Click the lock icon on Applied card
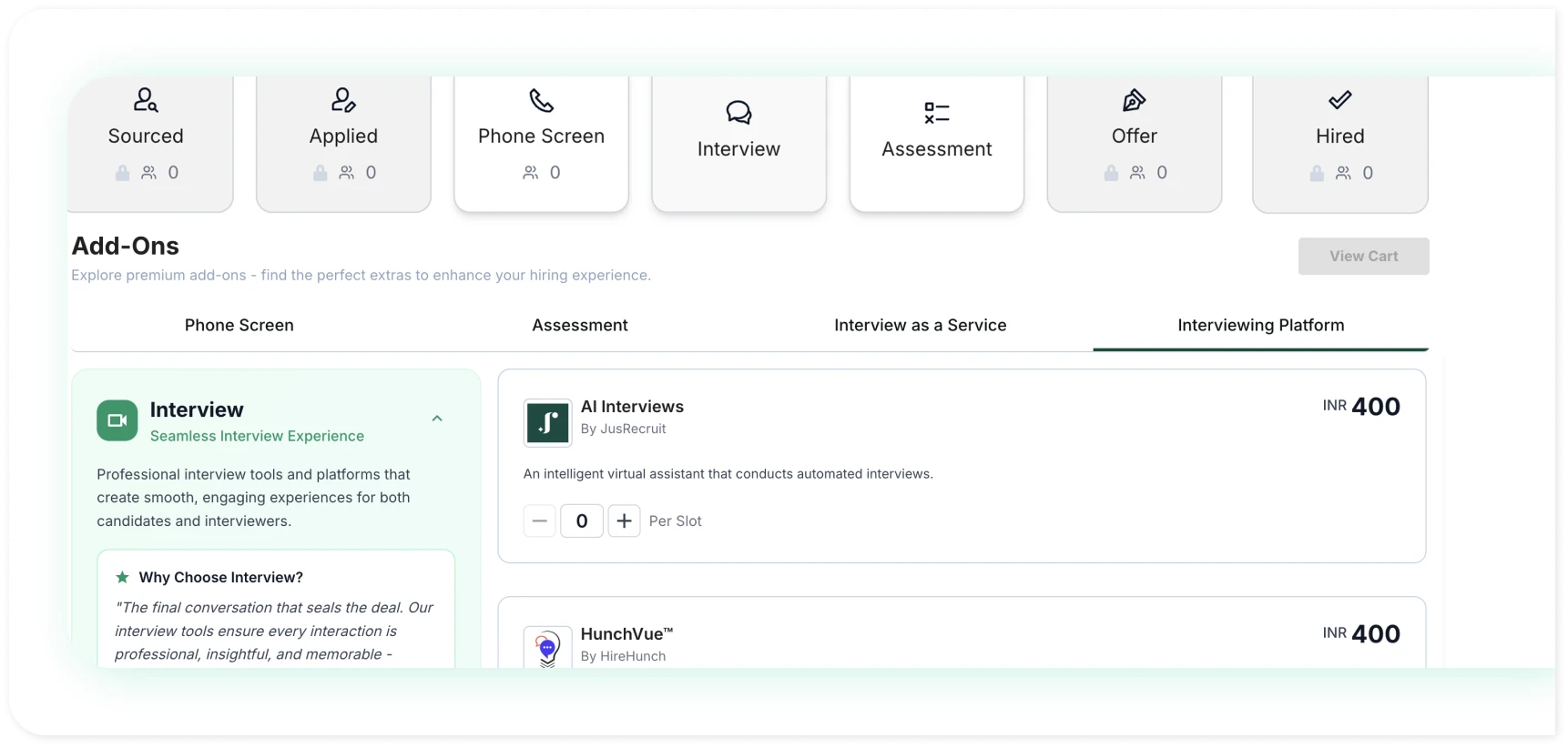Viewport: 1568px width, 748px height. pyautogui.click(x=320, y=173)
